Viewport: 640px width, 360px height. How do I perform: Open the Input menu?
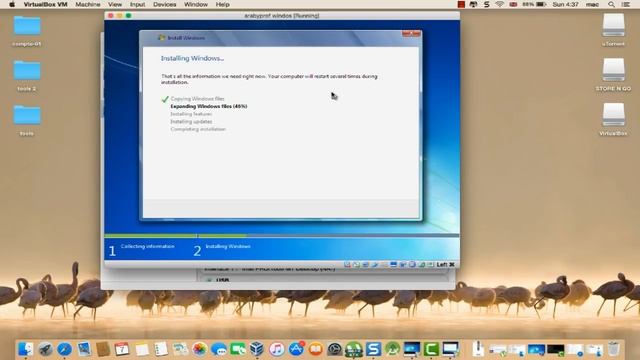click(138, 4)
